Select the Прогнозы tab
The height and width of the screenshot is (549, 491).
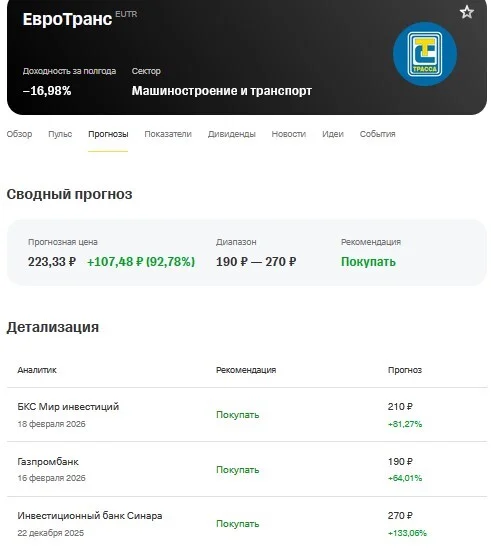click(108, 134)
